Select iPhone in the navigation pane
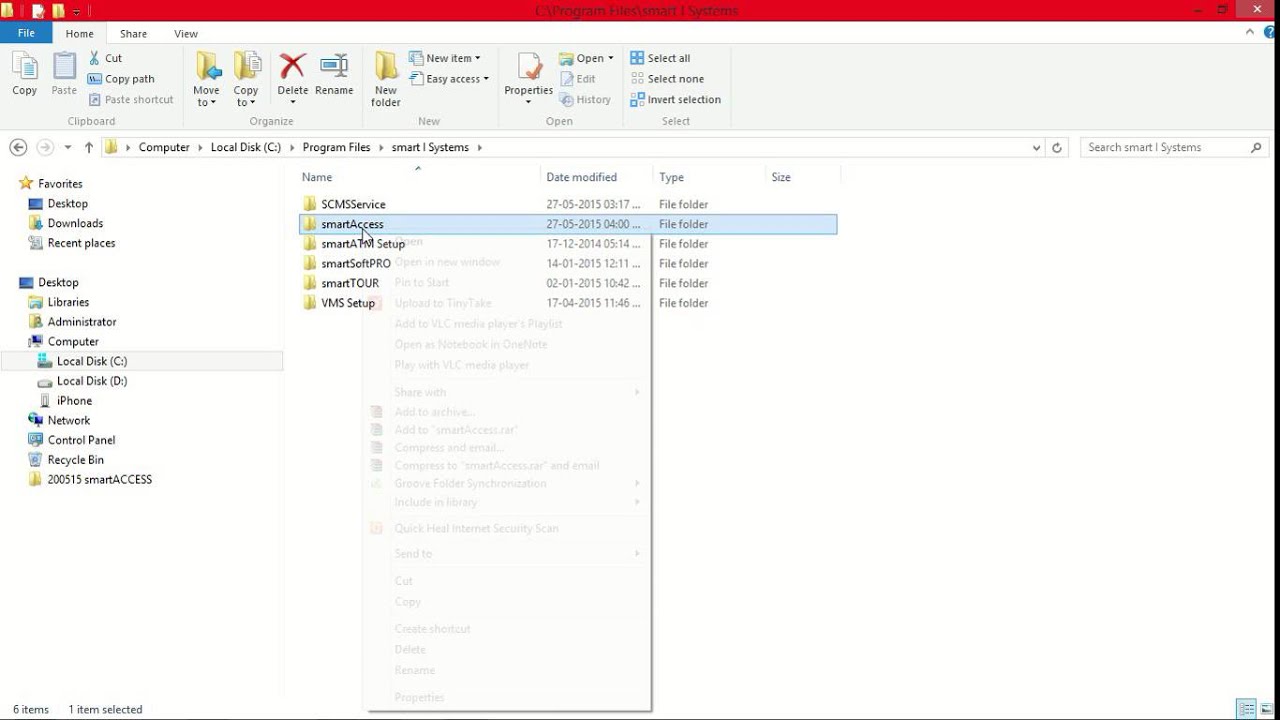Image resolution: width=1280 pixels, height=720 pixels. tap(74, 401)
